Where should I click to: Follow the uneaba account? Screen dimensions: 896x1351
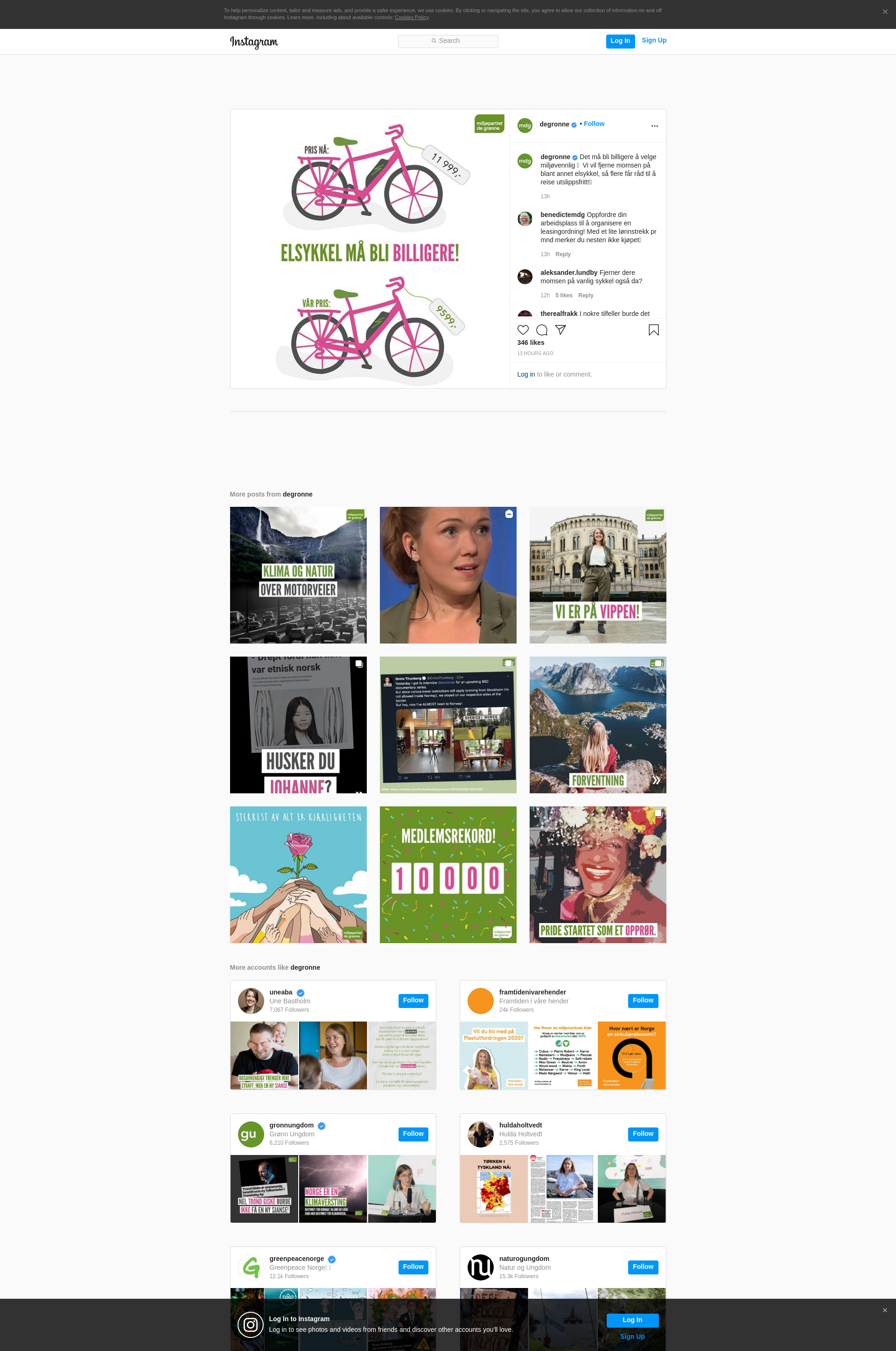click(x=413, y=1000)
